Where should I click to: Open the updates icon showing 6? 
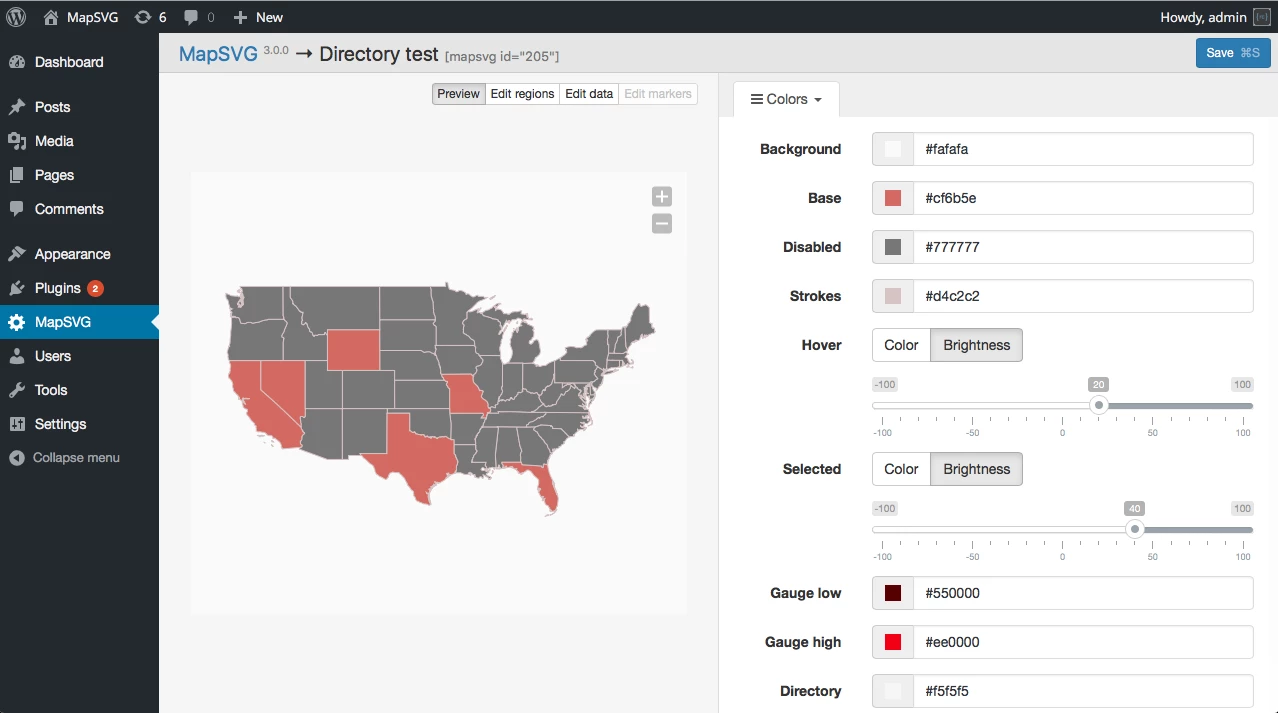[x=150, y=17]
